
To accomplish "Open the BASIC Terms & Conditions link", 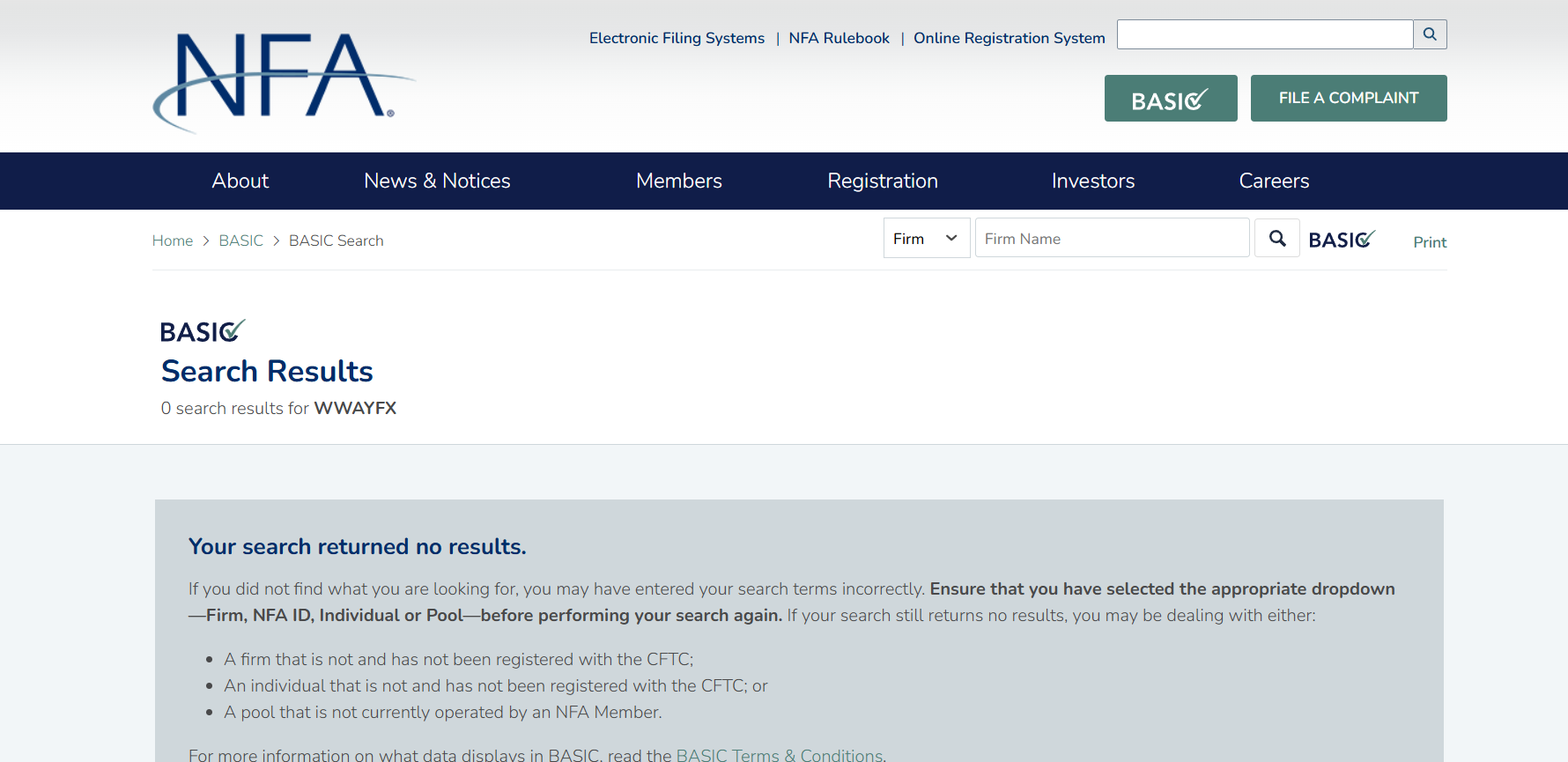I will [x=780, y=755].
